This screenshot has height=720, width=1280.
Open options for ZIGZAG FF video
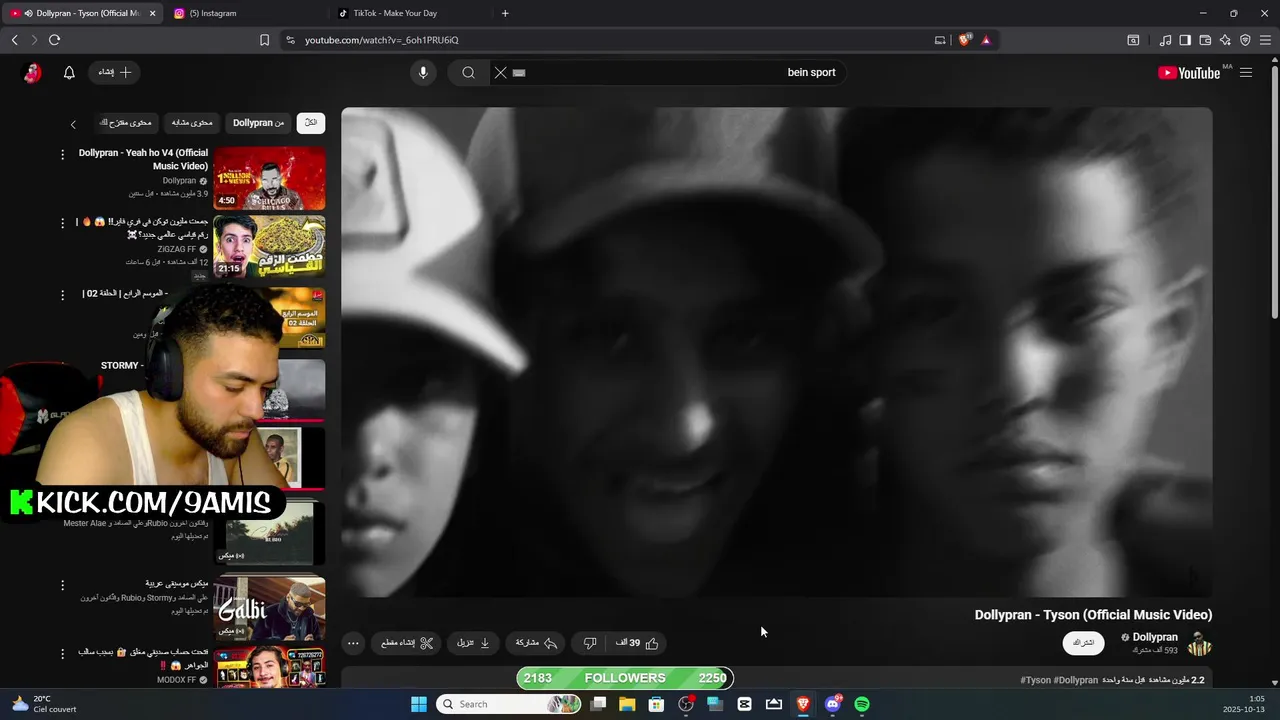tap(62, 223)
